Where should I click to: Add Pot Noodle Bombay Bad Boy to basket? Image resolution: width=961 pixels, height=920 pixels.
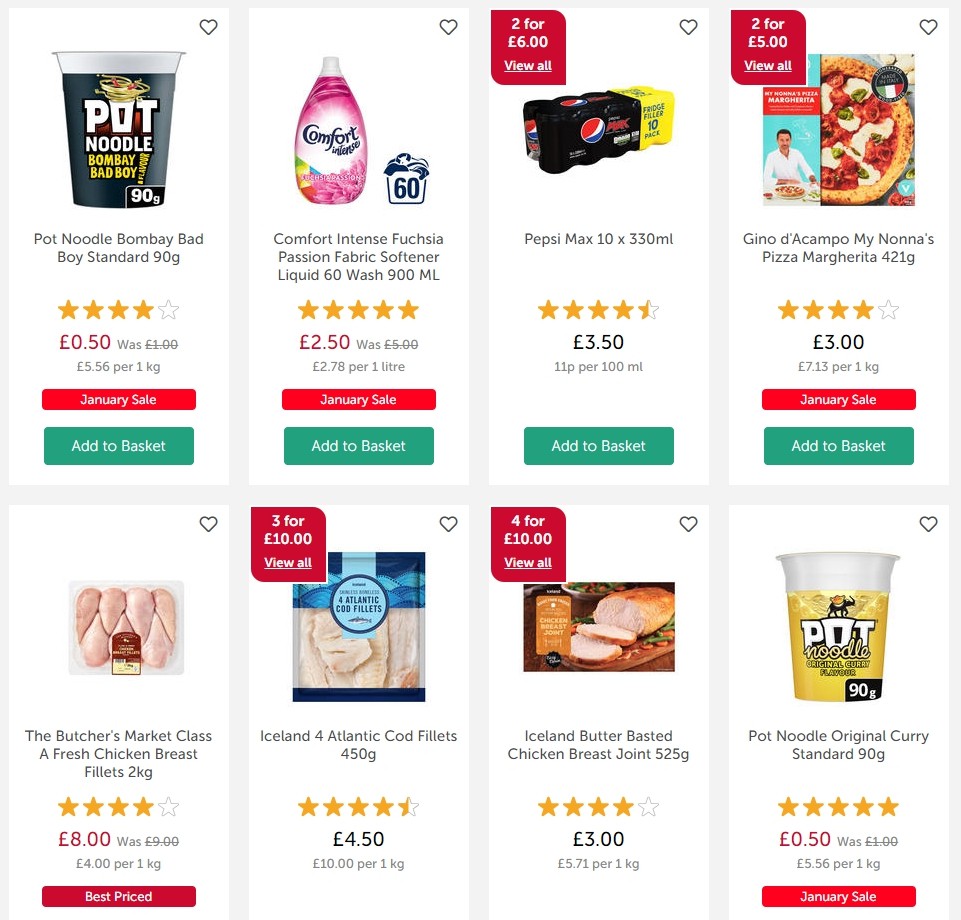click(119, 446)
